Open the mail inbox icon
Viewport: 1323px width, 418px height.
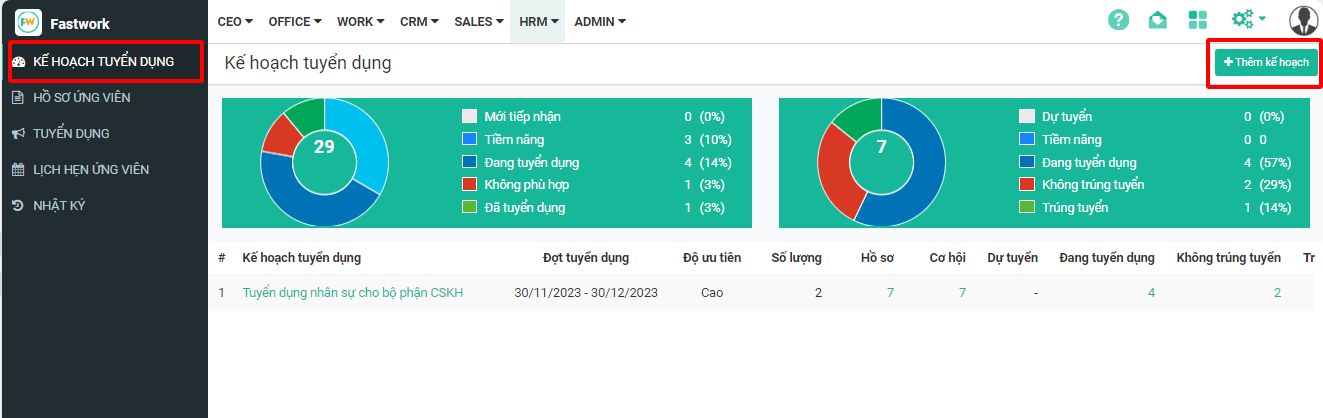click(x=1157, y=21)
